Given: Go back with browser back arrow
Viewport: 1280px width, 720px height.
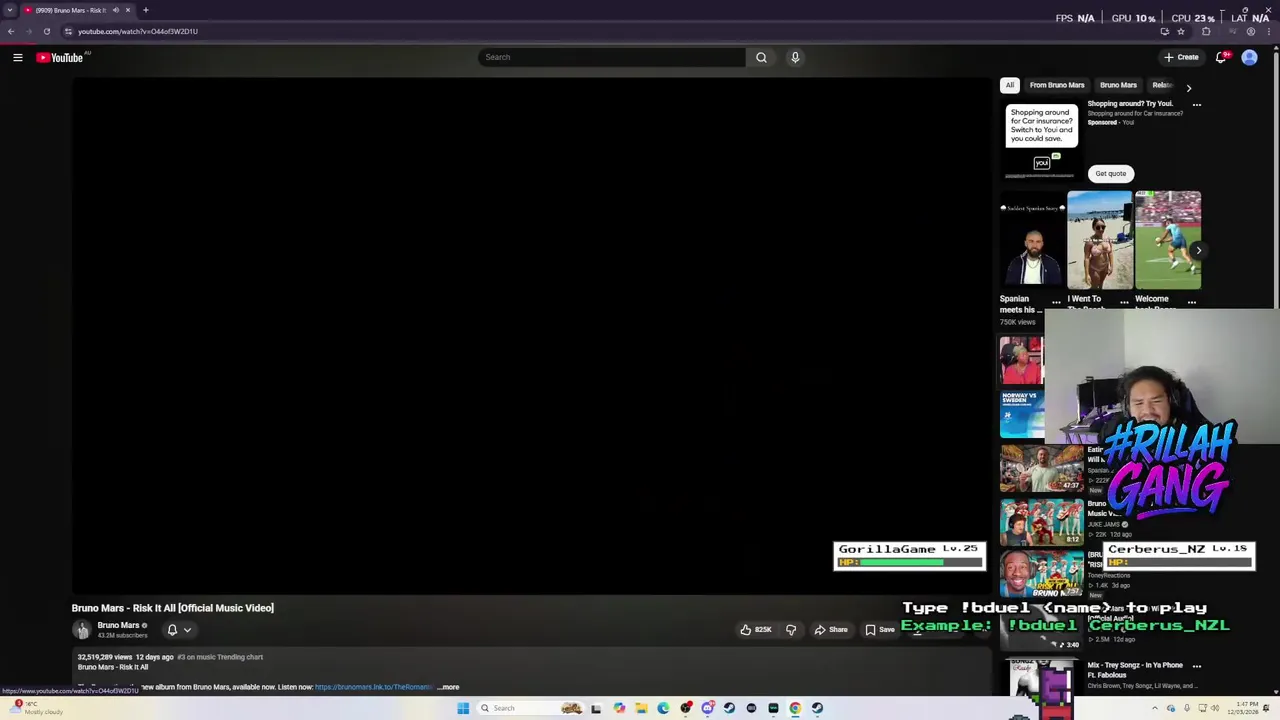Looking at the screenshot, I should coord(11,31).
